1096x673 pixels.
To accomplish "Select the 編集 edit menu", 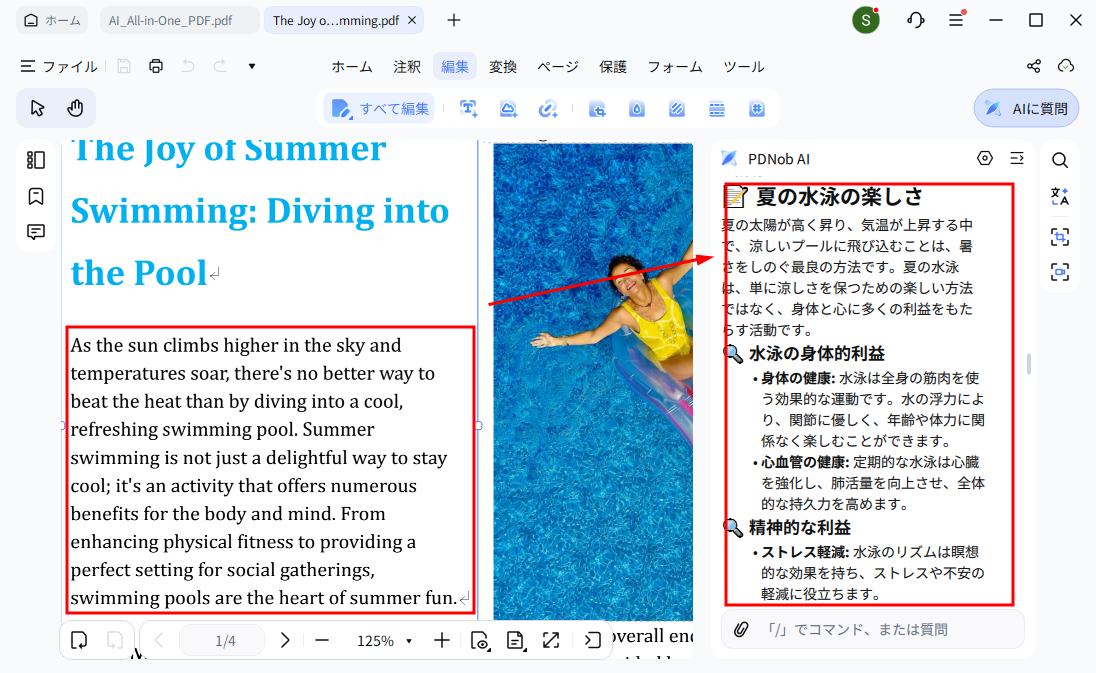I will [x=455, y=67].
